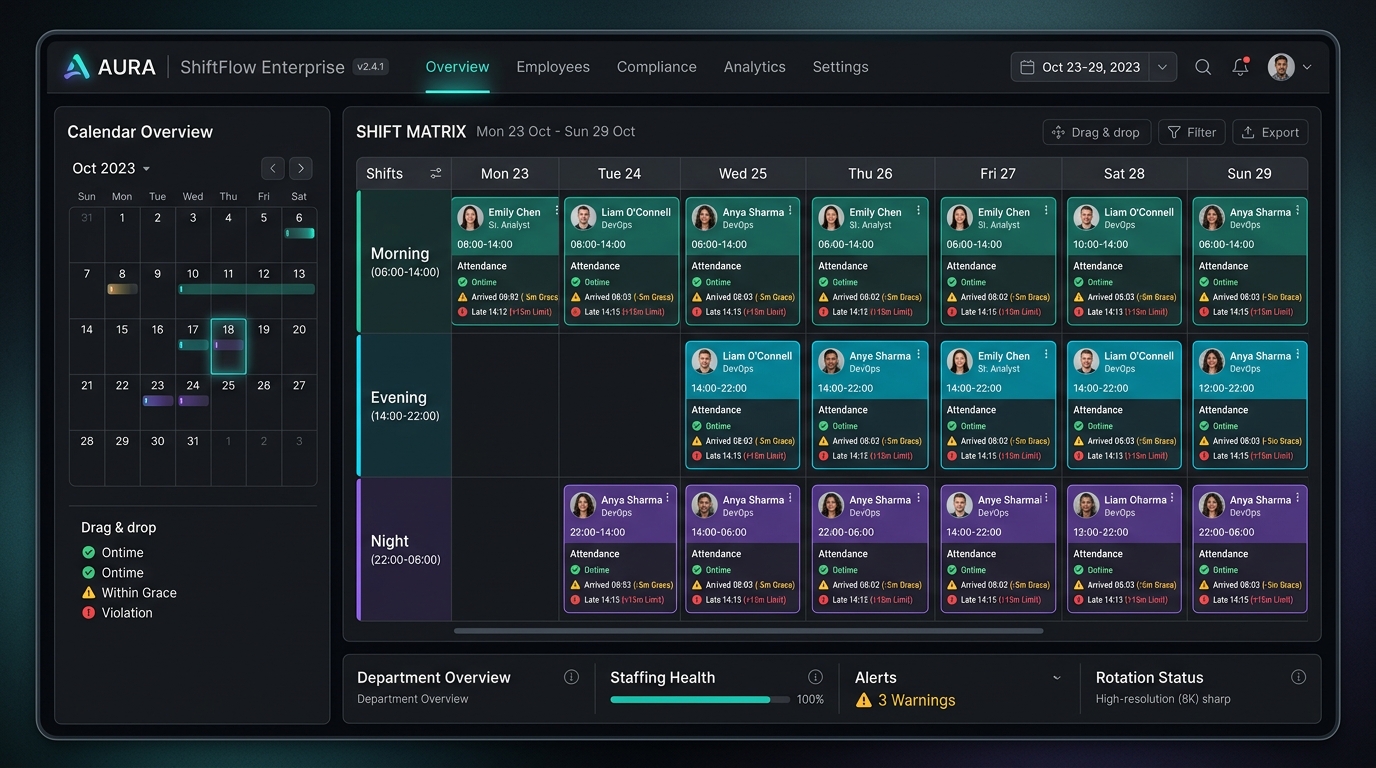
Task: Click the Drag & drop button
Action: (1097, 132)
